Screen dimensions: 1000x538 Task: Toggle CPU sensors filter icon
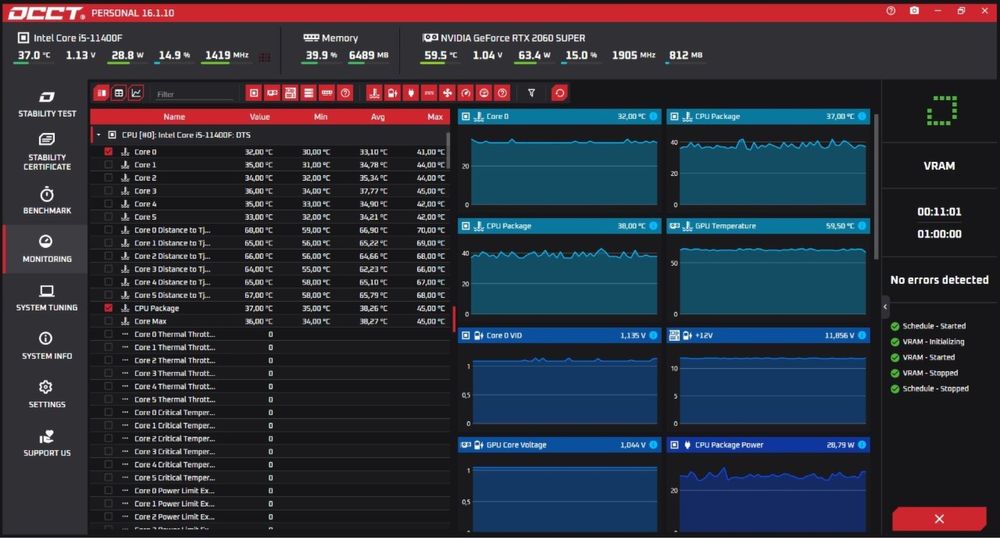point(254,93)
